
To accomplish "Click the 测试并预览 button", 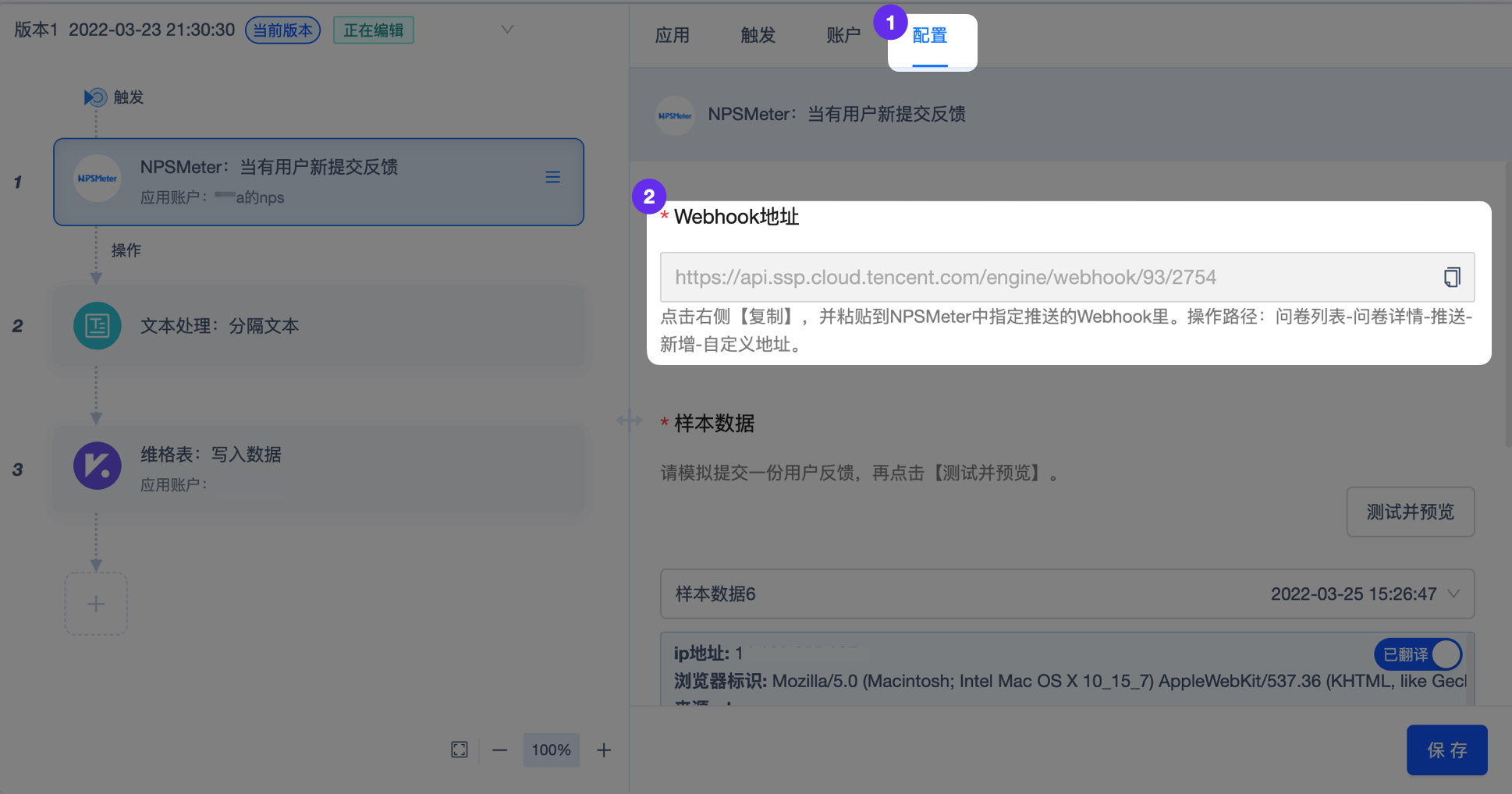I will (x=1411, y=512).
